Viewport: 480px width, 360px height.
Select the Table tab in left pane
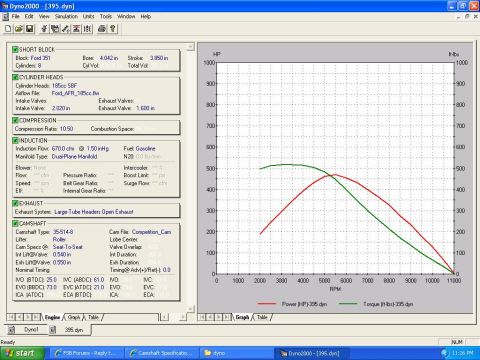click(93, 317)
